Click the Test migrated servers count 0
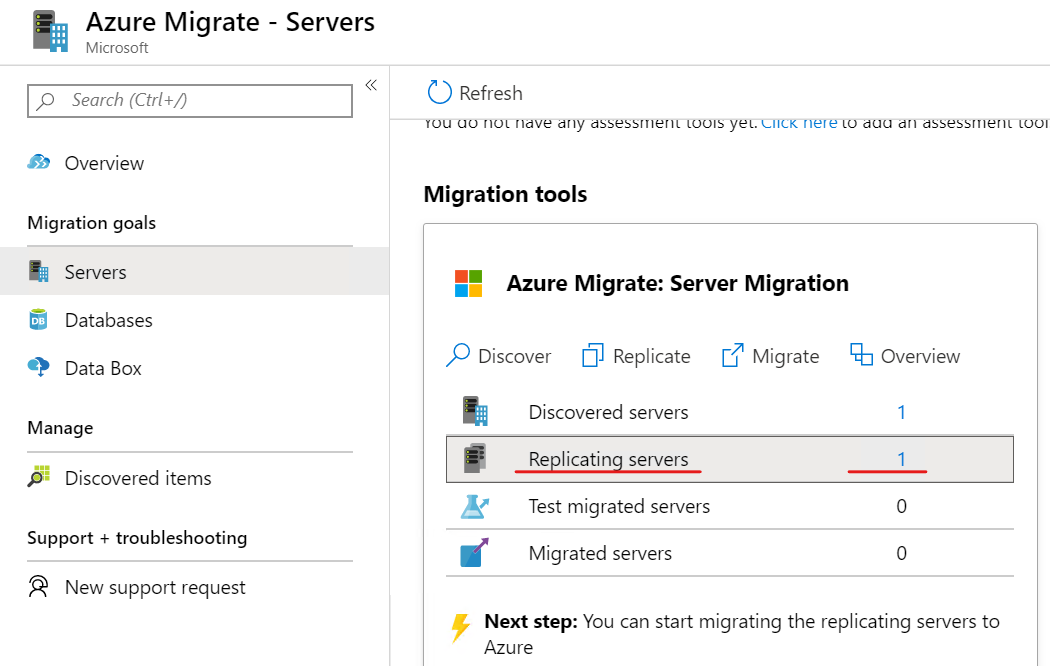This screenshot has height=666, width=1050. (x=901, y=506)
